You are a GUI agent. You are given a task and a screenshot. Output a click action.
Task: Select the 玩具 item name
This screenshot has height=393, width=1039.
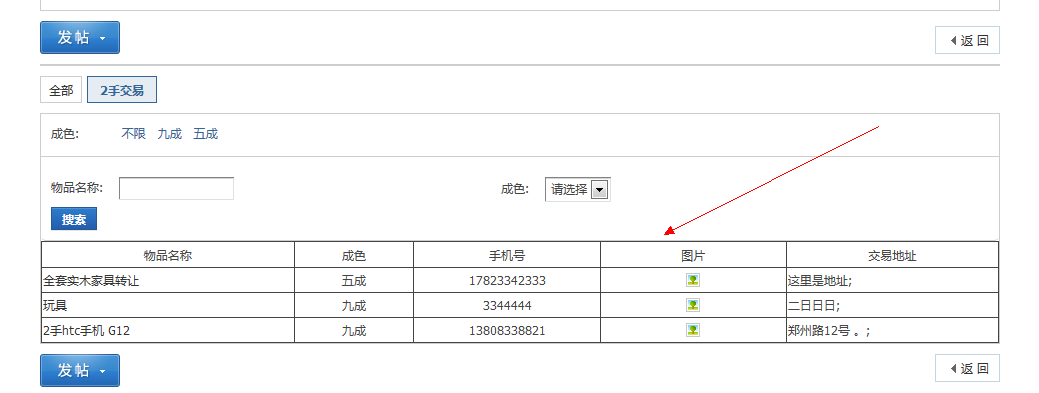54,306
